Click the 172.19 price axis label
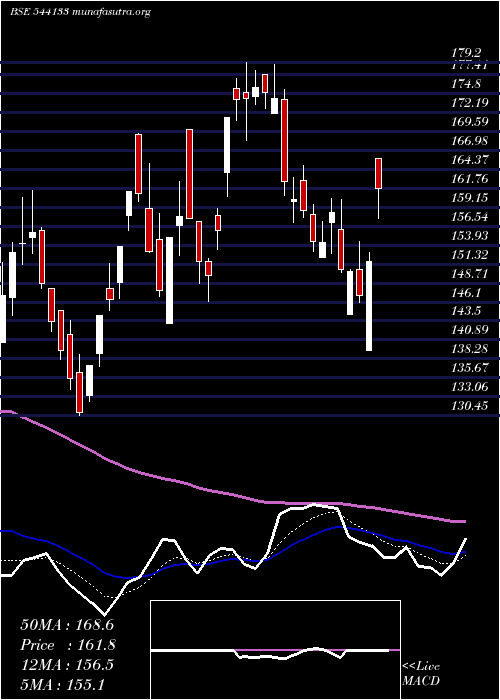The image size is (500, 700). [471, 103]
